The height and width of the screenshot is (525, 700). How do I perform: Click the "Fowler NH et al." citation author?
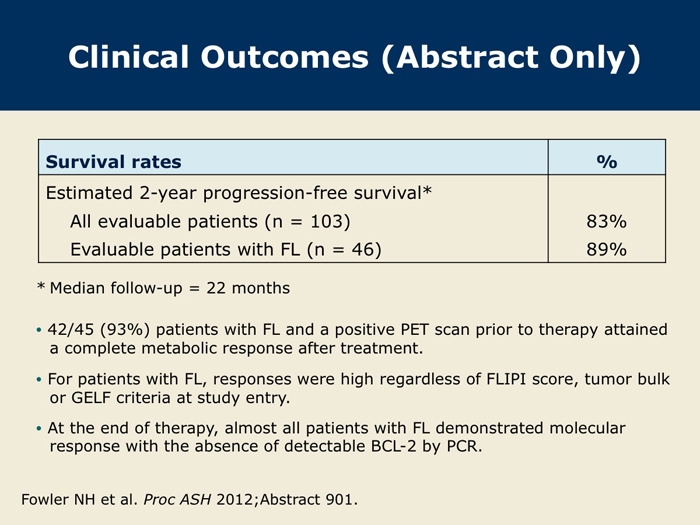[x=82, y=498]
